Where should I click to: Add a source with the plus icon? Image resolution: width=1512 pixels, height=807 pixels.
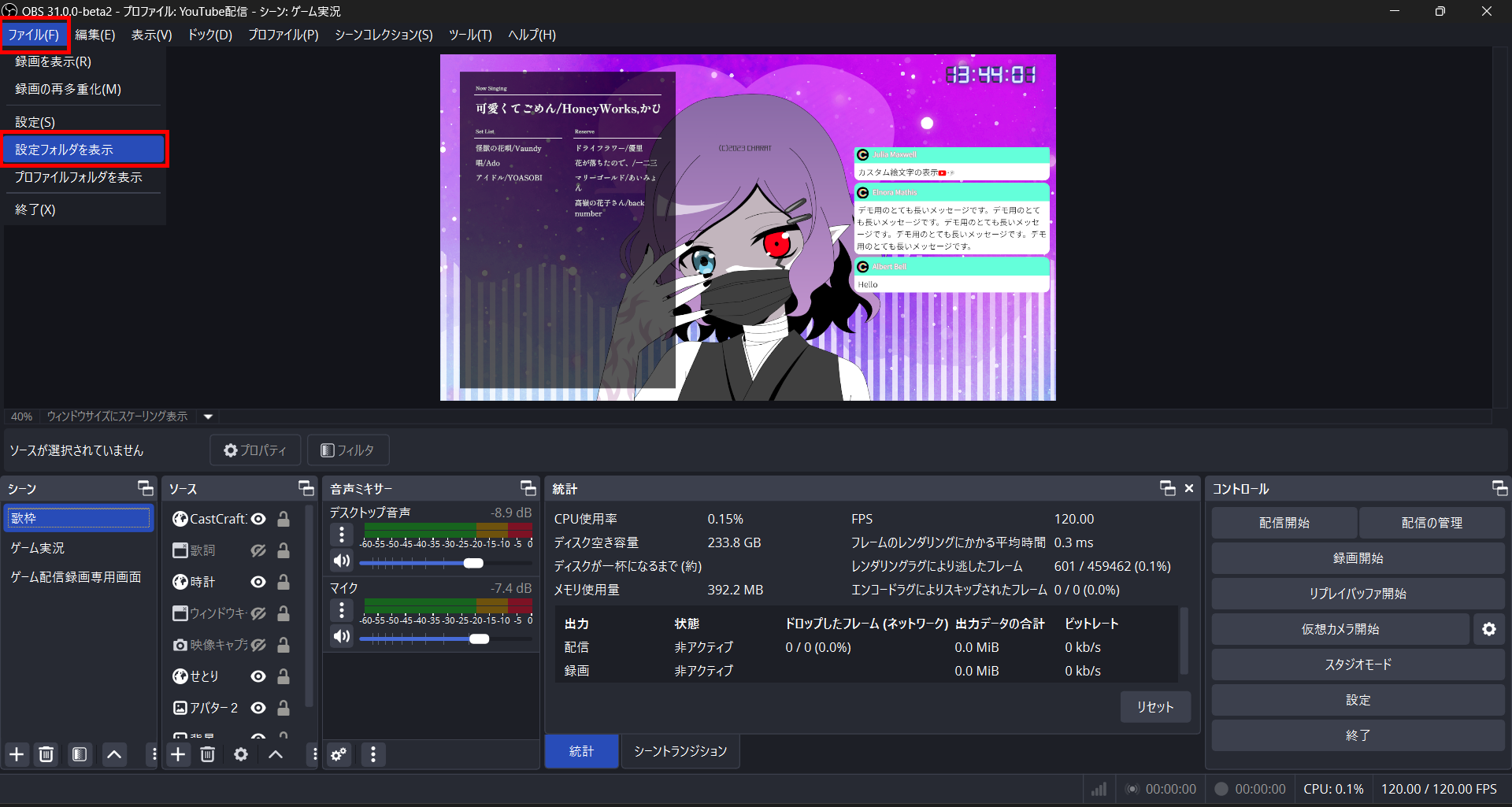click(179, 754)
